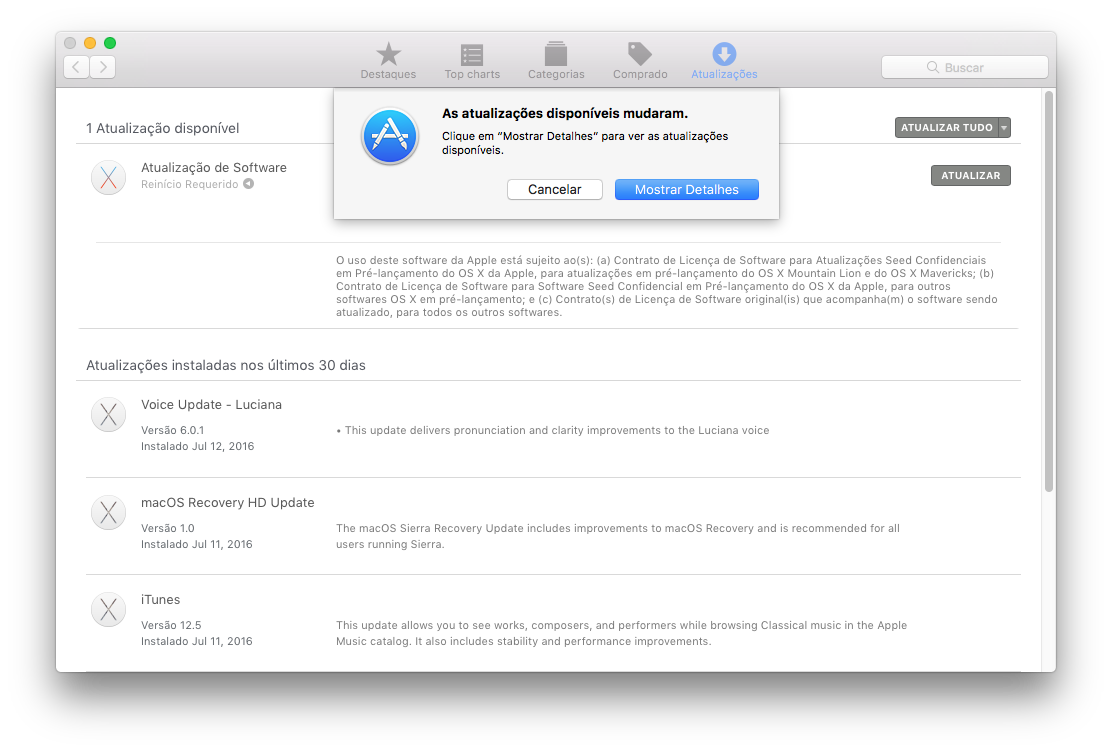Click the App Store icon in dialog
This screenshot has height=752, width=1112.
click(389, 136)
